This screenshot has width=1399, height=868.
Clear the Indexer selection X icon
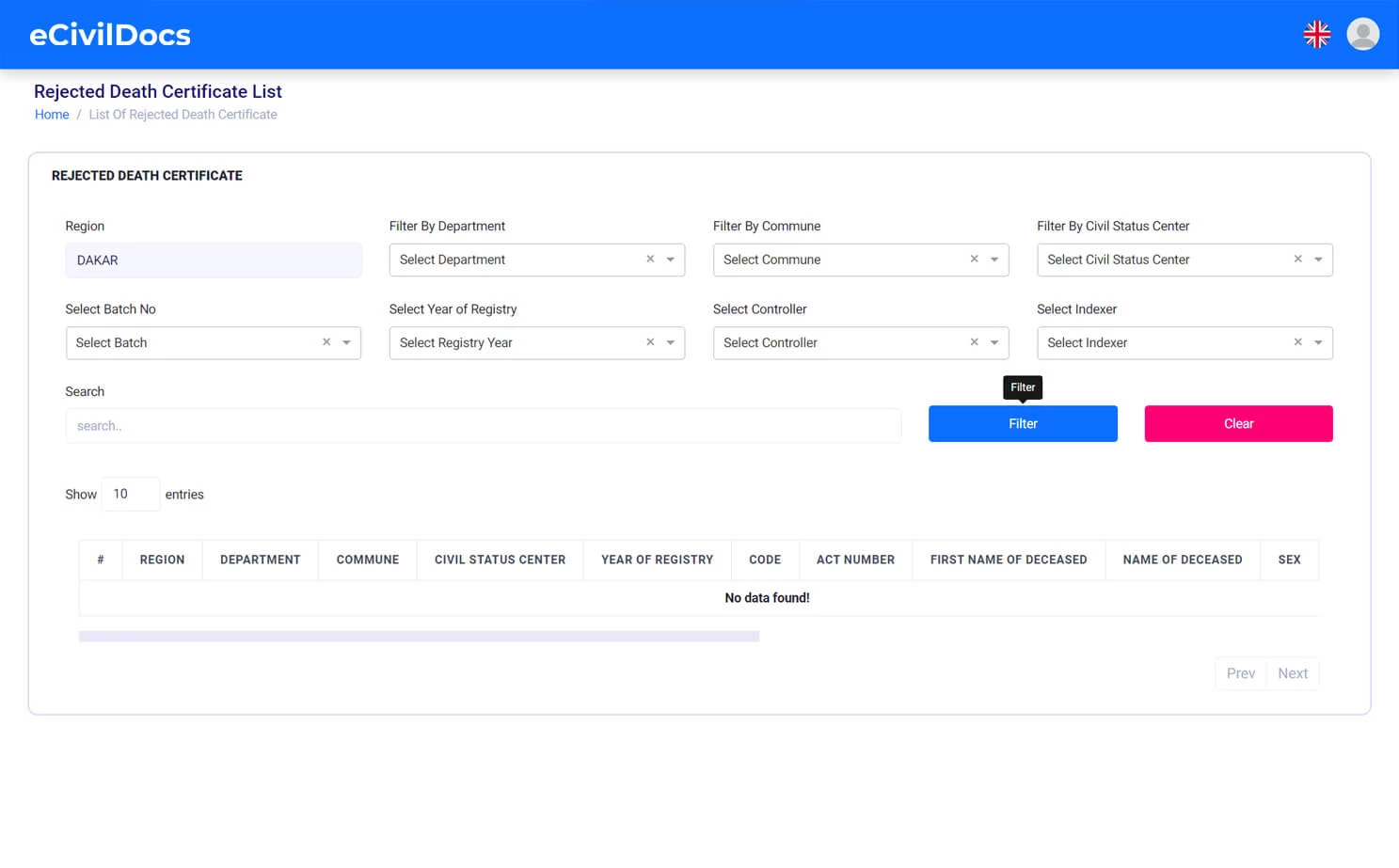pyautogui.click(x=1297, y=342)
